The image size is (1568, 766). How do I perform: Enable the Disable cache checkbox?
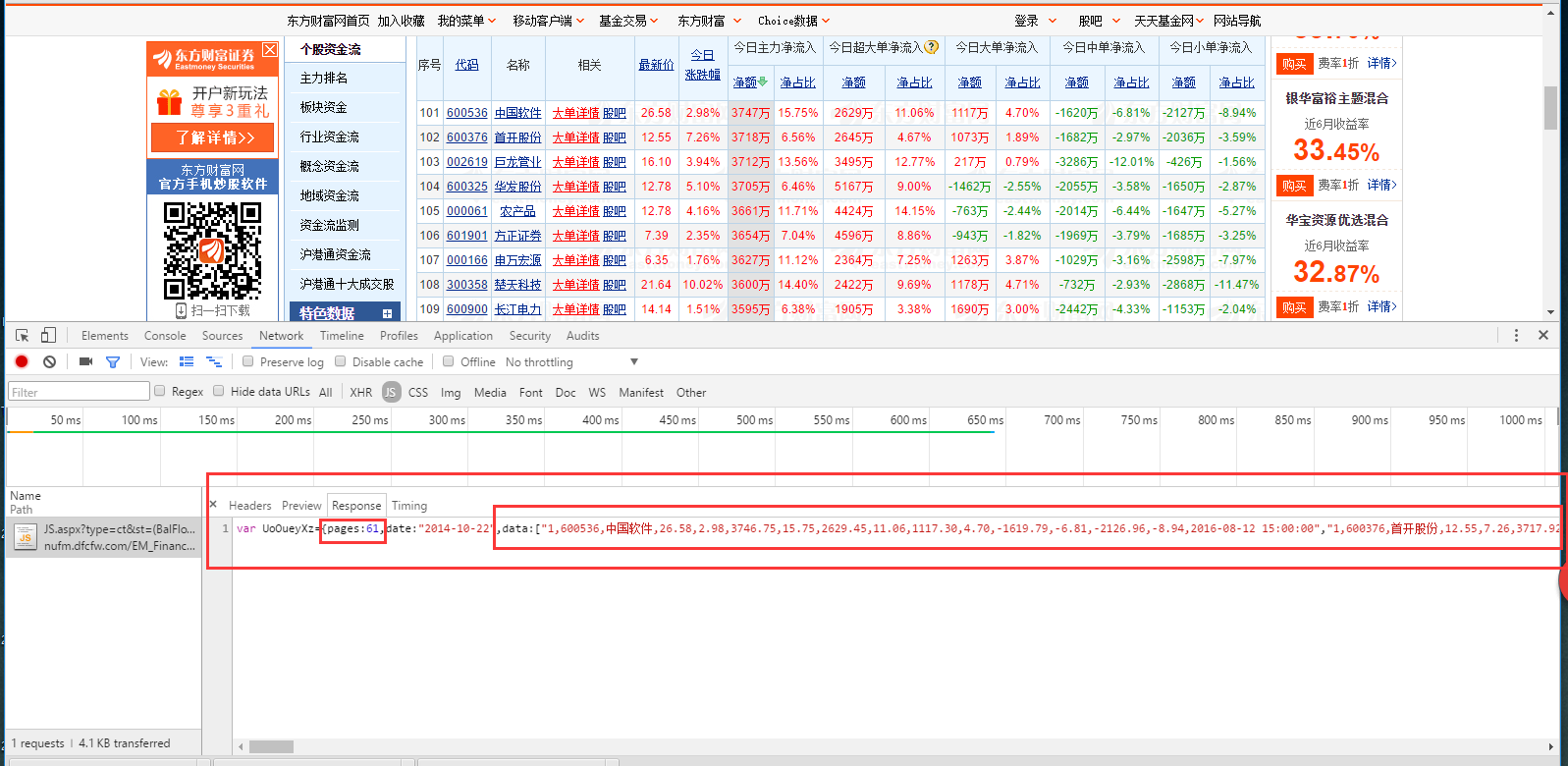[x=341, y=361]
